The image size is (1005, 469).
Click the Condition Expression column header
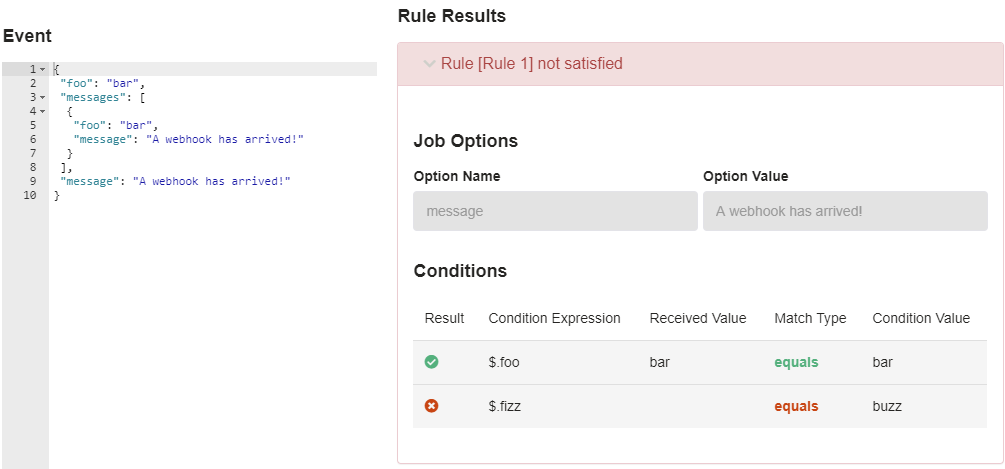[554, 318]
